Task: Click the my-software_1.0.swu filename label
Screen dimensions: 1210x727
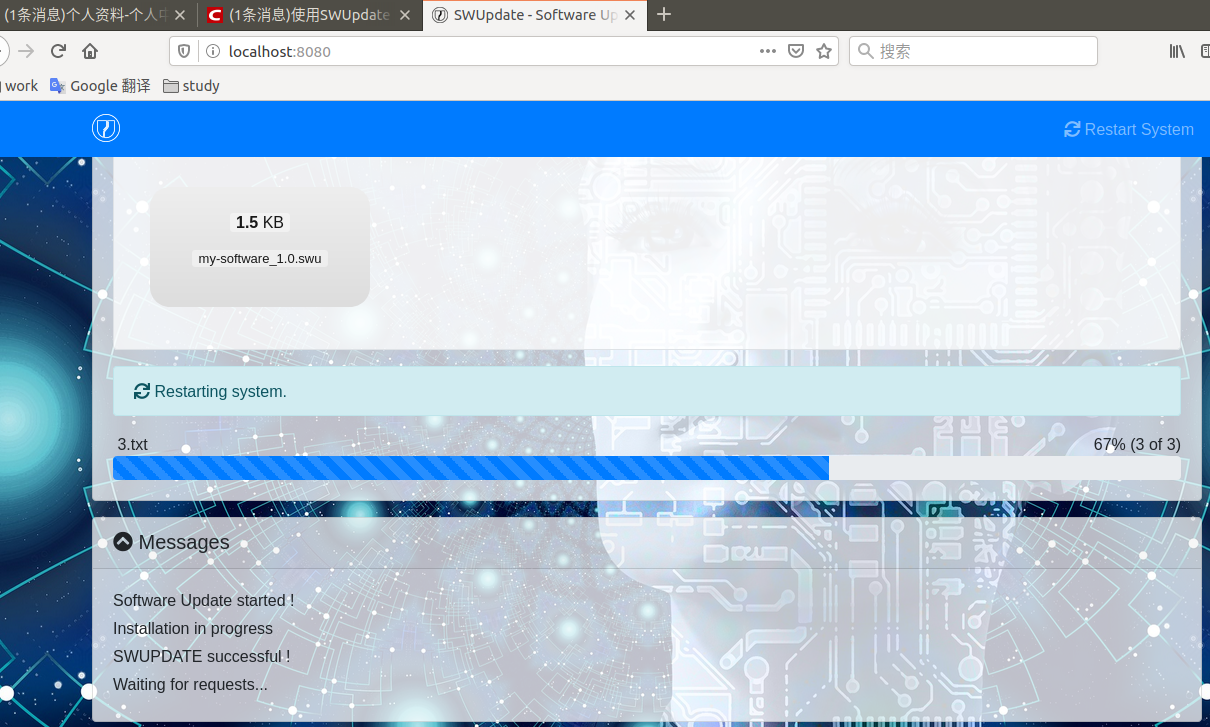Action: click(x=260, y=258)
